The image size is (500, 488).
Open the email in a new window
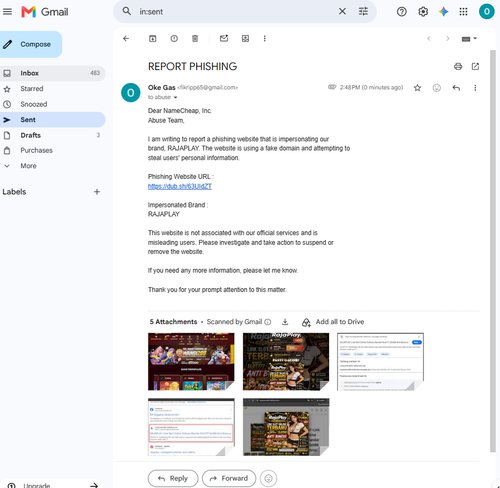tap(475, 66)
